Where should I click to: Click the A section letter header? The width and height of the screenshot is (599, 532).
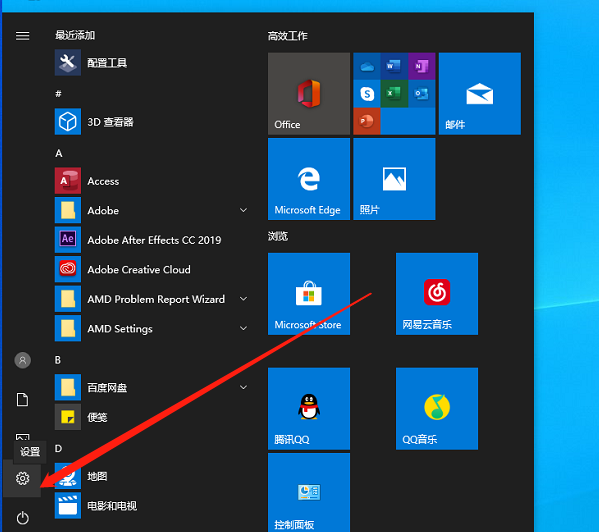pos(58,154)
